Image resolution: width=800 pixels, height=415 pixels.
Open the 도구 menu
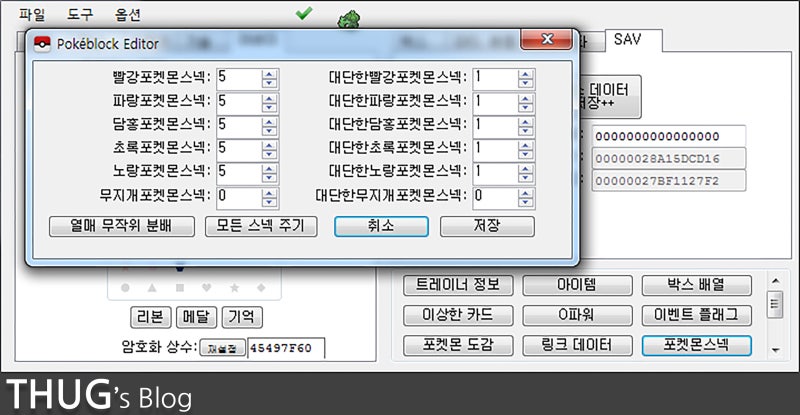pos(80,15)
